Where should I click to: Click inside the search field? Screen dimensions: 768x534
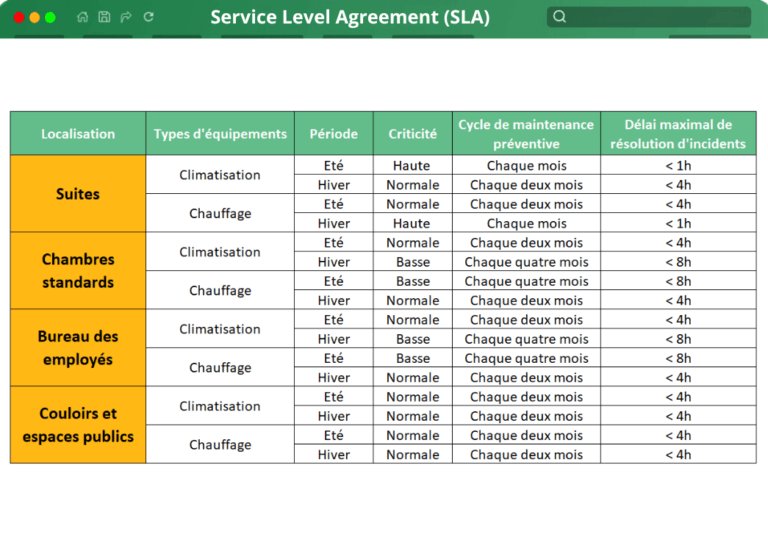[x=648, y=17]
